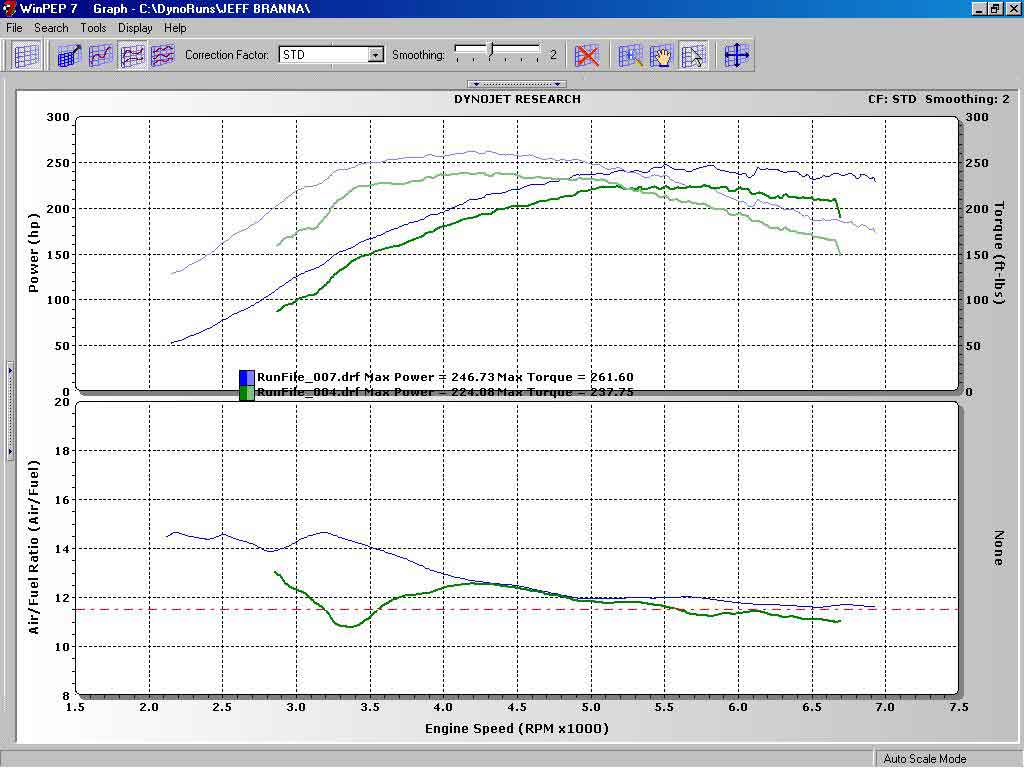Select the hand pan tool
Viewport: 1024px width, 768px height.
click(x=662, y=56)
